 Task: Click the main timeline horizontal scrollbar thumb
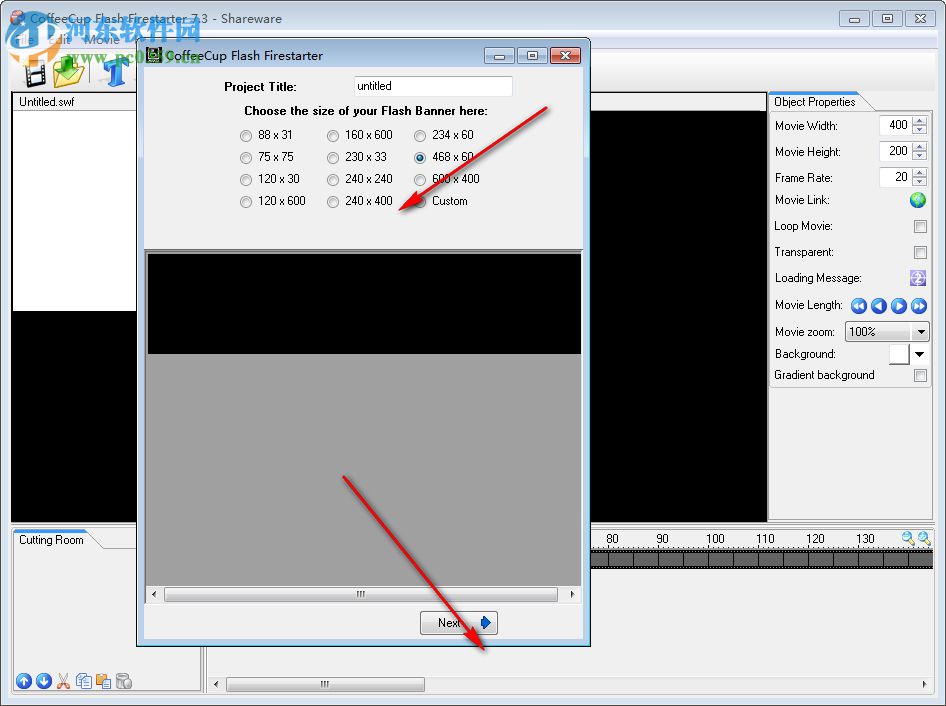coord(325,684)
